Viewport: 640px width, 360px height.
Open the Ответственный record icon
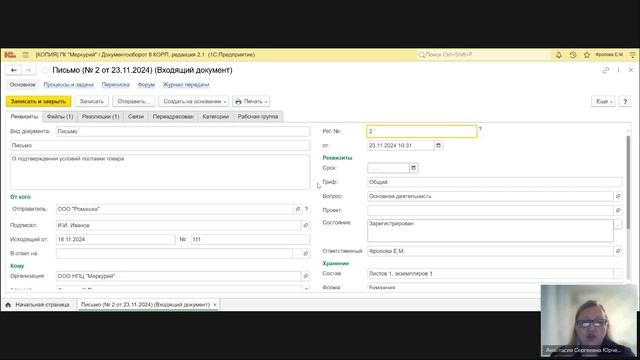click(x=618, y=251)
